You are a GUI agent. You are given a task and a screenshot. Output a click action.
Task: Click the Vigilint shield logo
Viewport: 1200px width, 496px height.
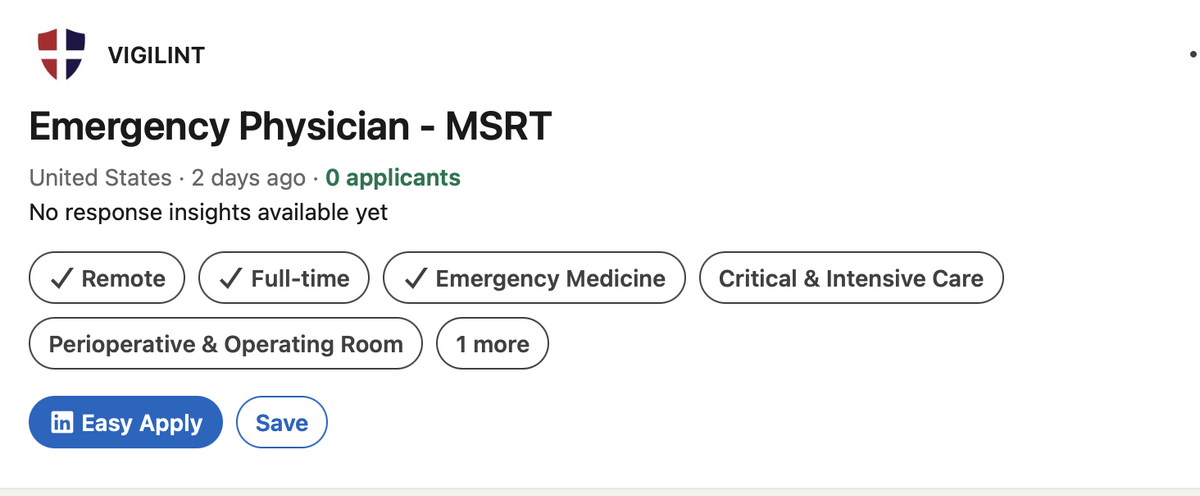tap(59, 55)
